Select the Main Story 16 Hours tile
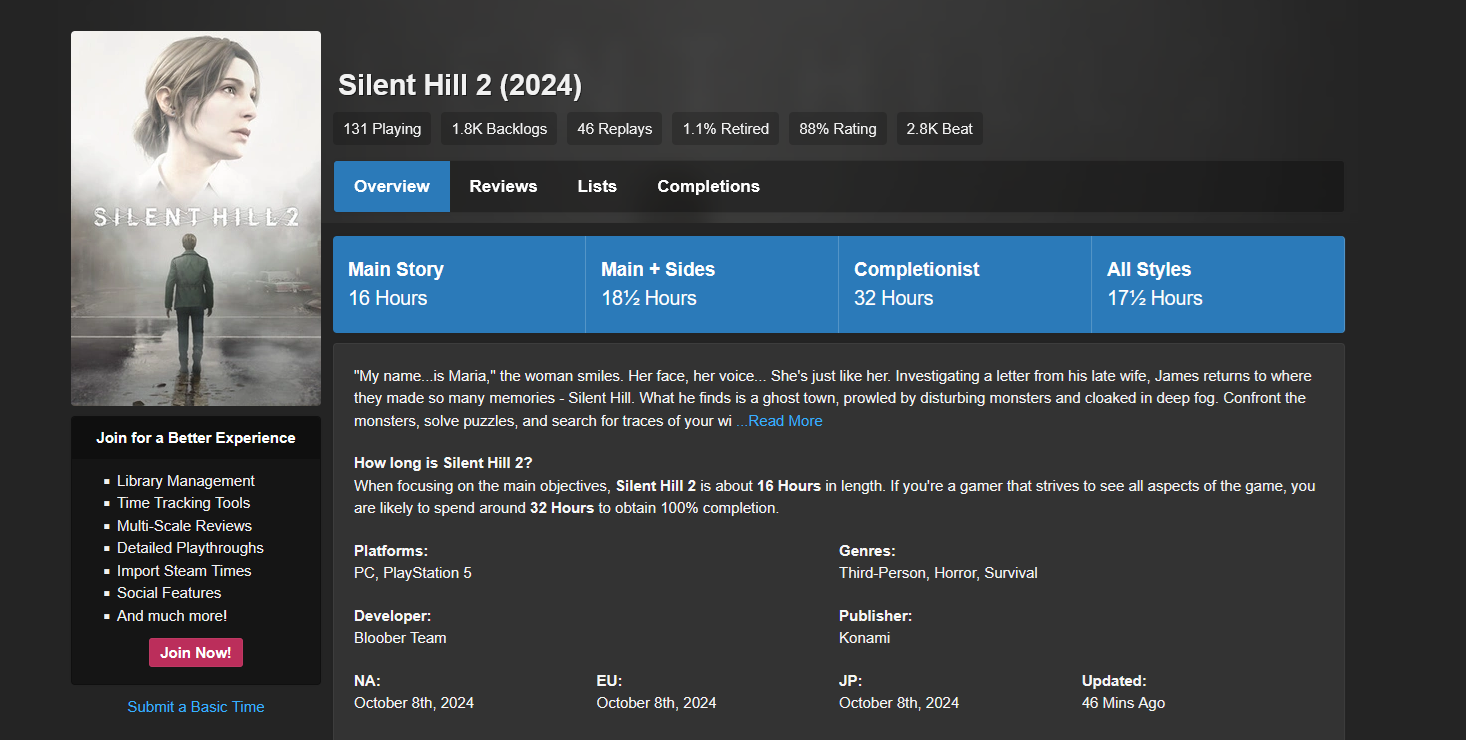Viewport: 1466px width, 740px height. (459, 284)
